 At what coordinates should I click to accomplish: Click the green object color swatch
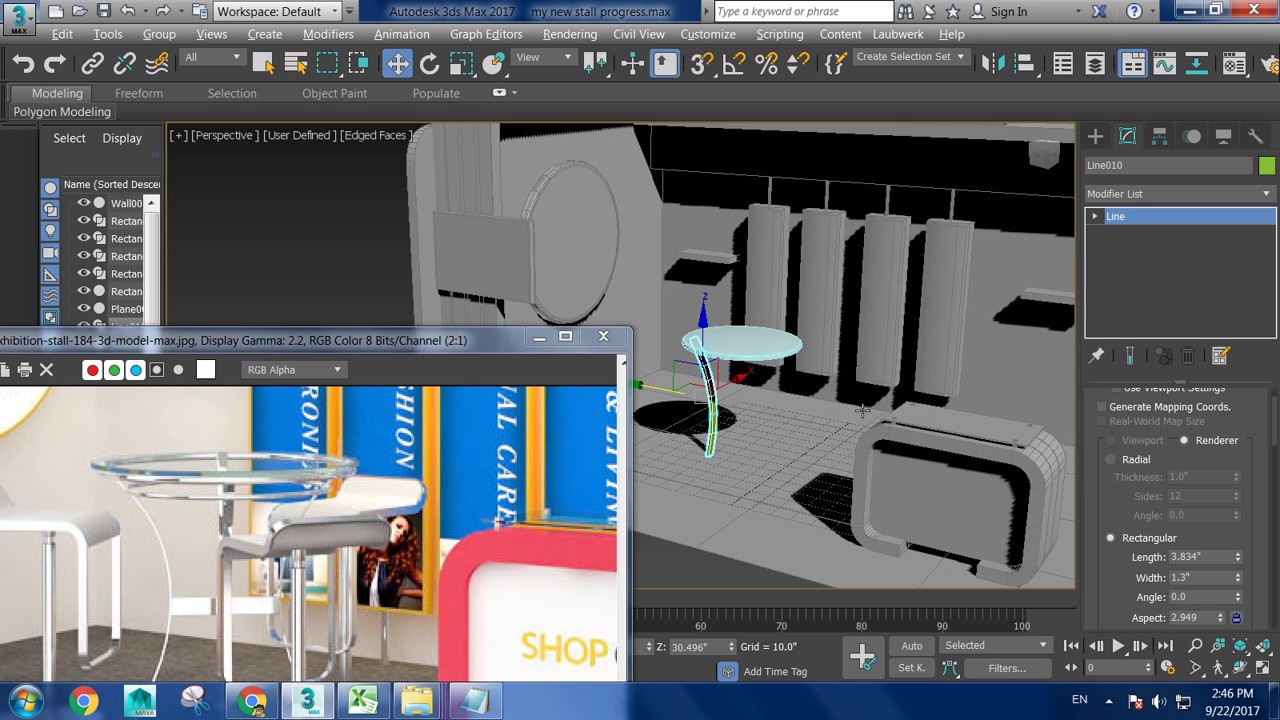point(1267,166)
